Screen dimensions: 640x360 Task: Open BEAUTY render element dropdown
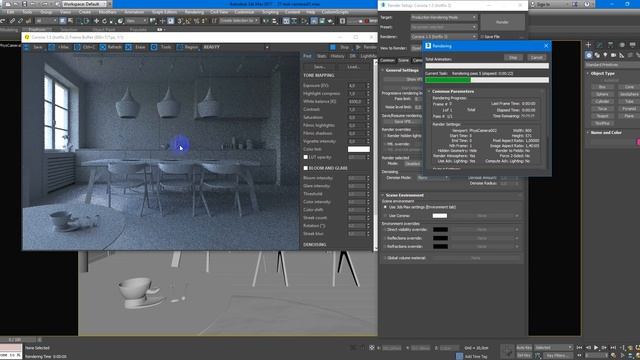236,47
